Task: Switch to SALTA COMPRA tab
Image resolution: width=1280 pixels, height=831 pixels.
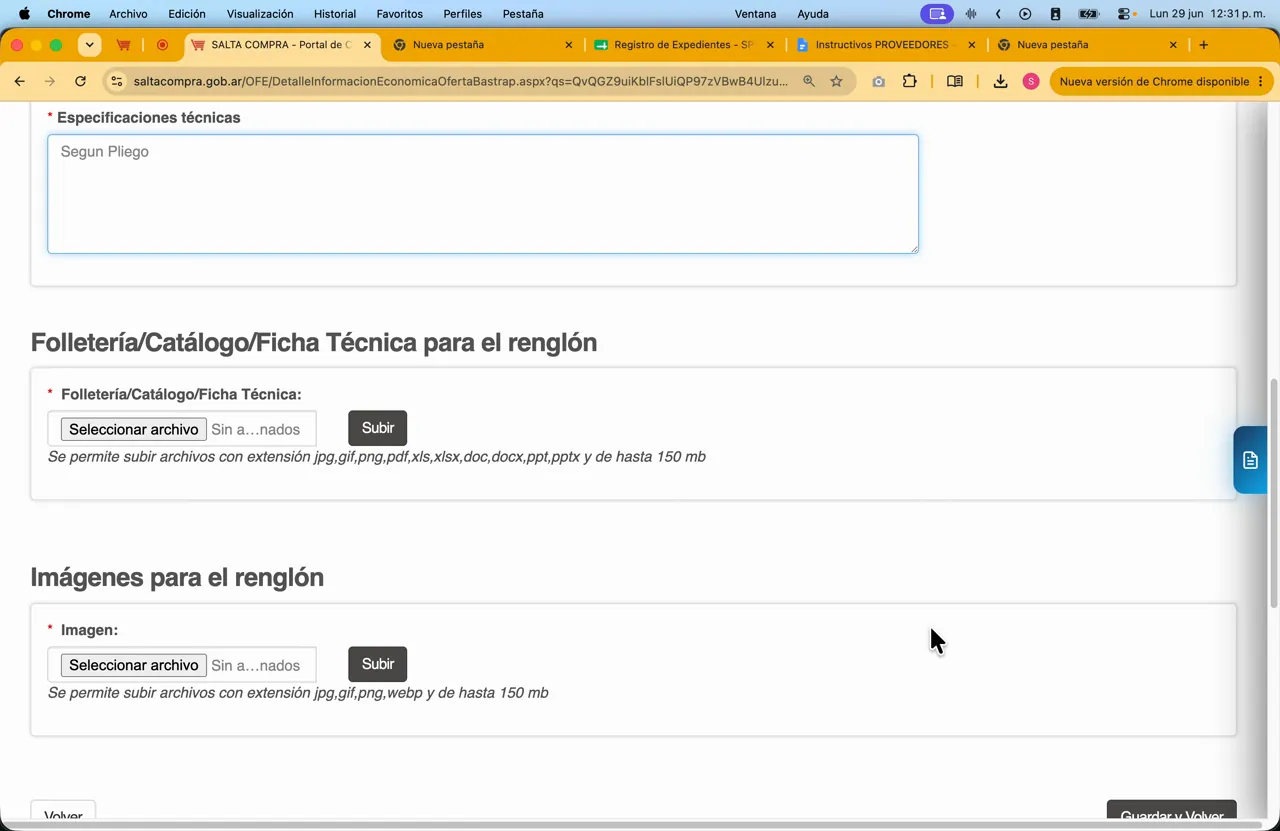Action: (x=282, y=45)
